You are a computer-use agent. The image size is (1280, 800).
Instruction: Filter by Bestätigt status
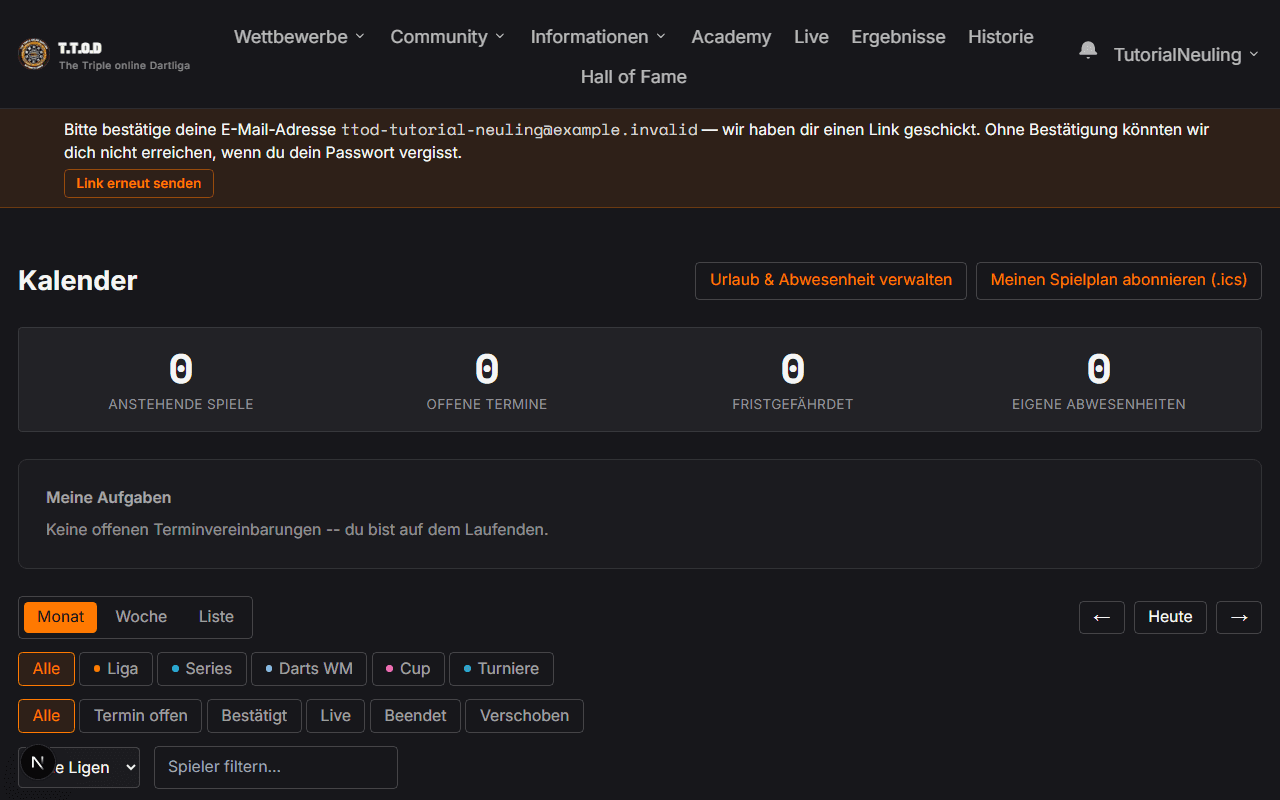(x=254, y=716)
